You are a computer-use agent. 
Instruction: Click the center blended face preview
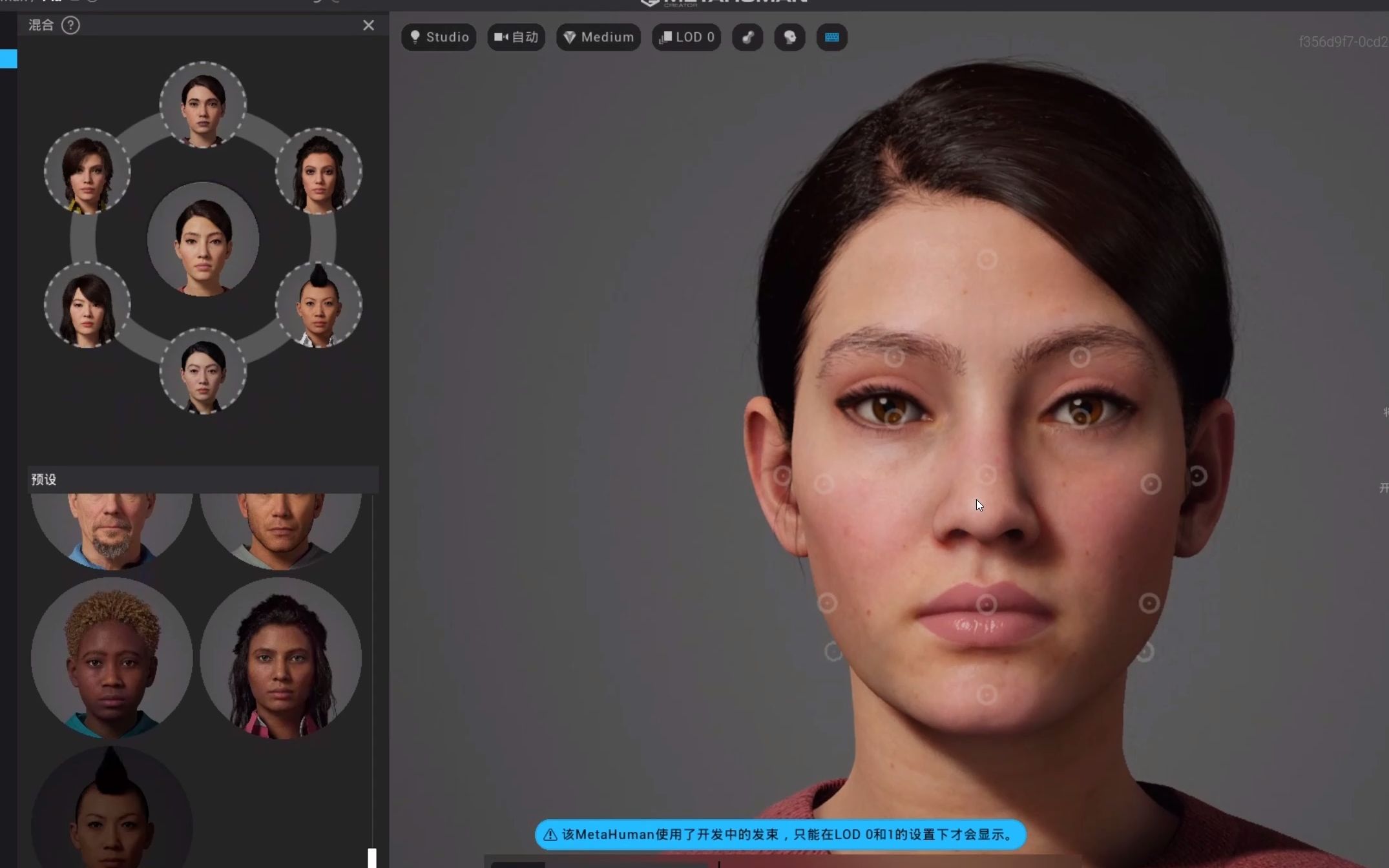(x=203, y=240)
